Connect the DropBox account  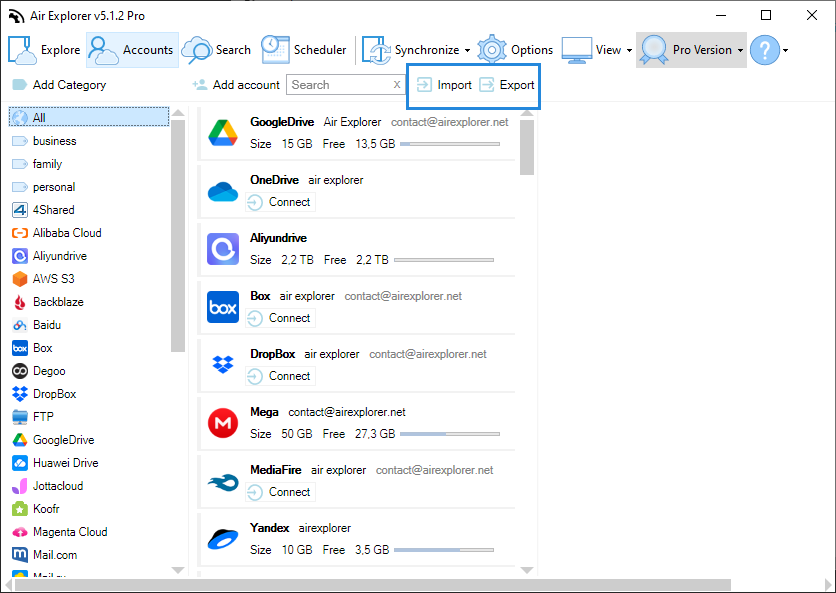[280, 376]
